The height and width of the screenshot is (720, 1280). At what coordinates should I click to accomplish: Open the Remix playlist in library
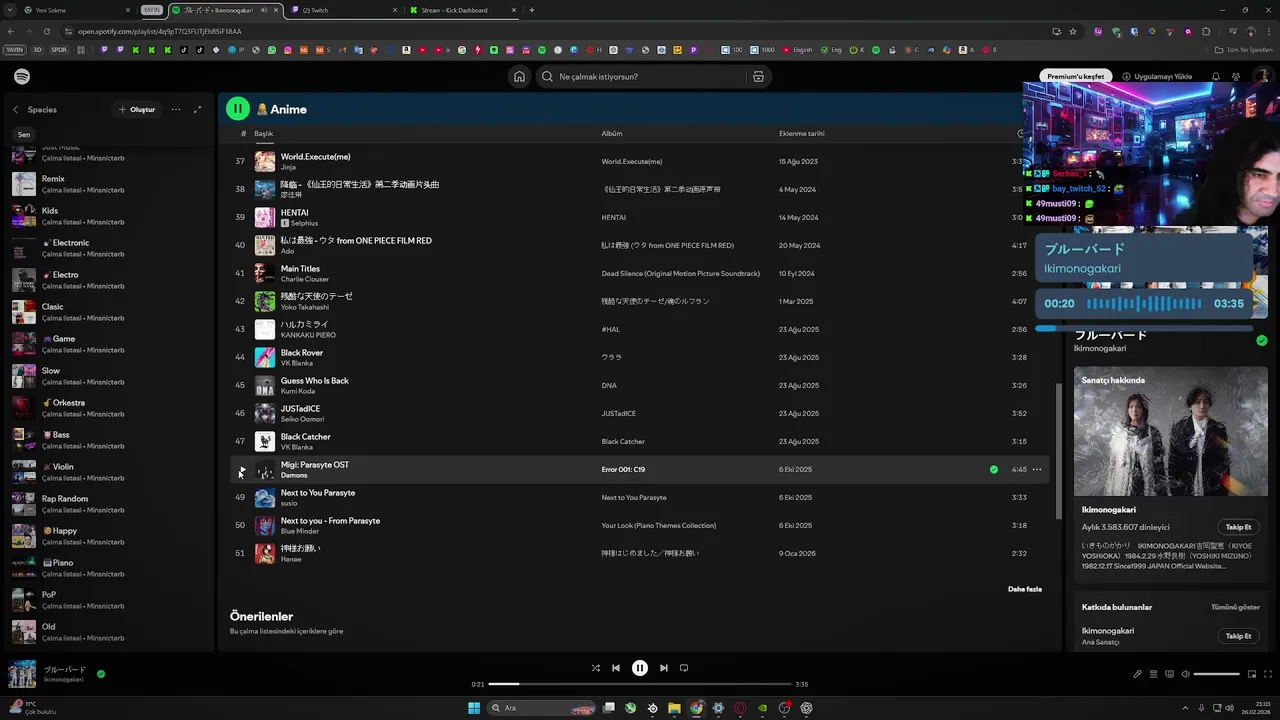[x=109, y=184]
